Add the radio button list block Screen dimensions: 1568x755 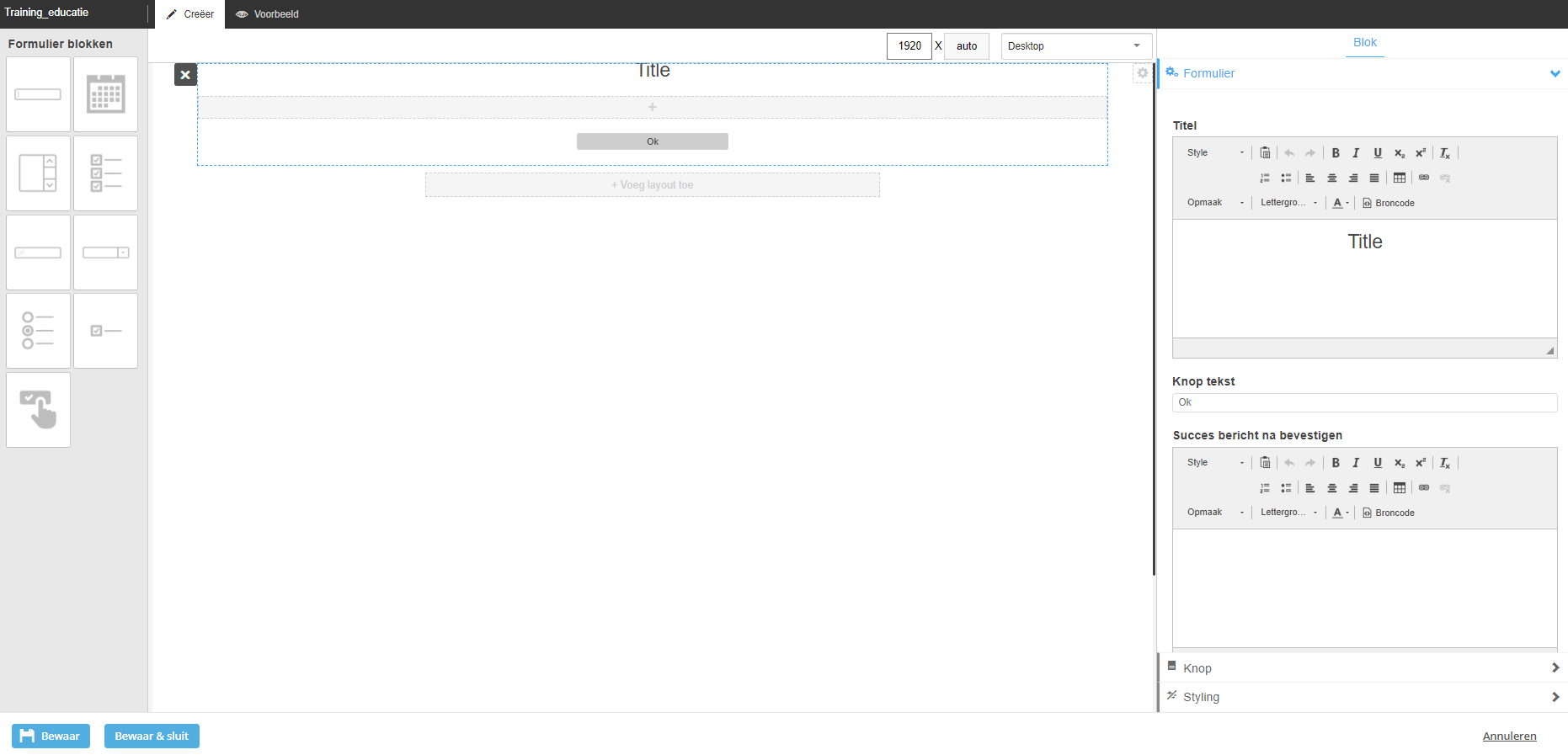[x=38, y=331]
